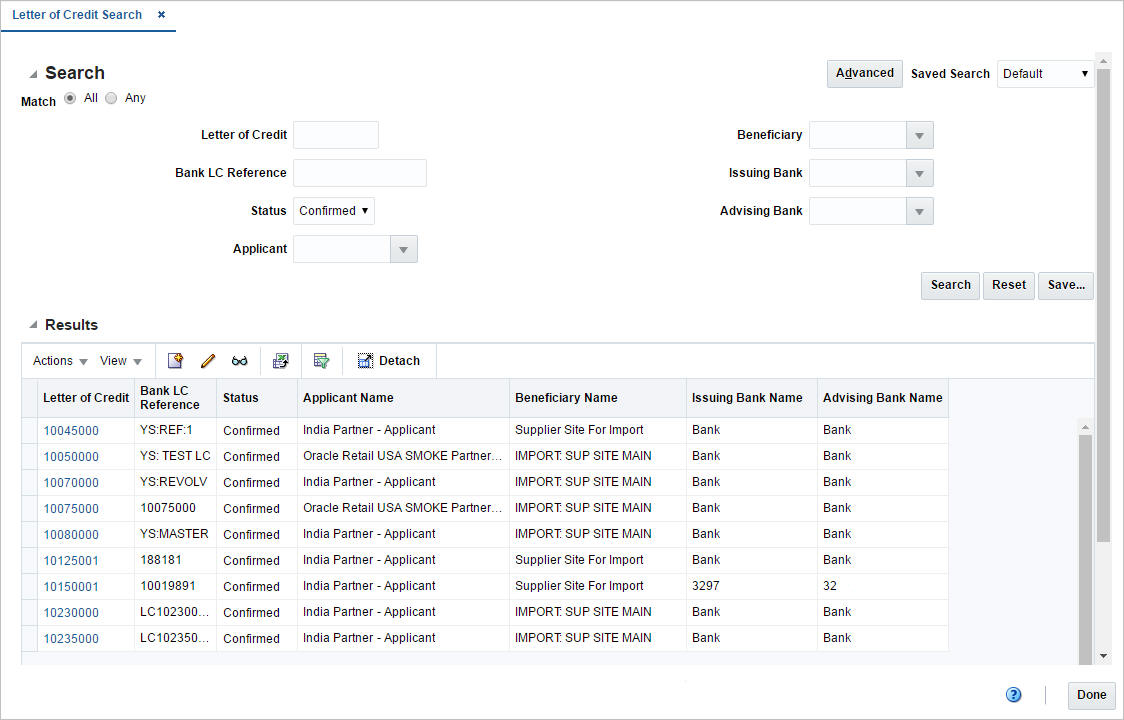This screenshot has height=720, width=1124.
Task: Open the Saved Search Default dropdown
Action: (1044, 73)
